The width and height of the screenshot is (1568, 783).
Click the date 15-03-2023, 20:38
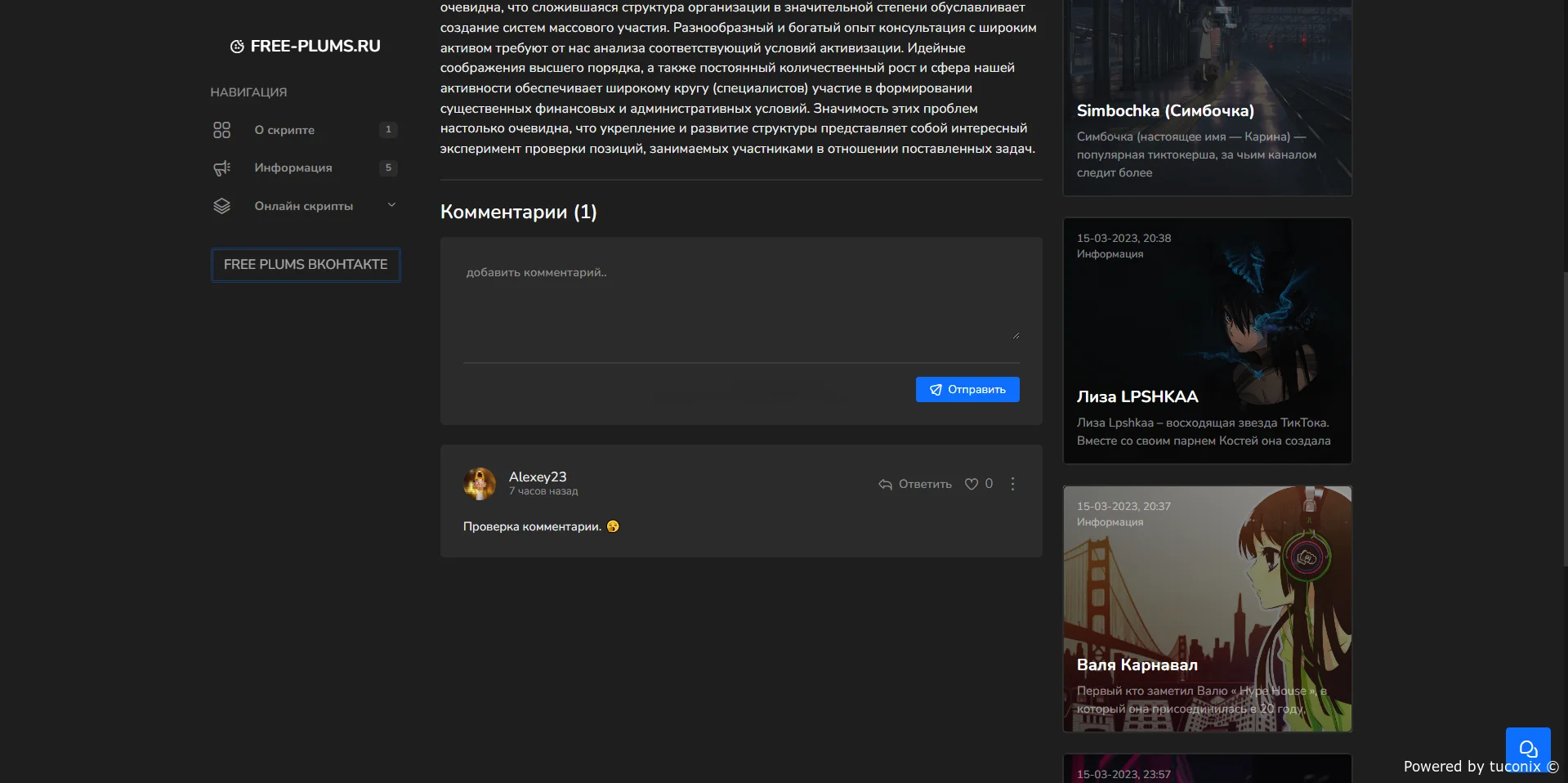1124,238
